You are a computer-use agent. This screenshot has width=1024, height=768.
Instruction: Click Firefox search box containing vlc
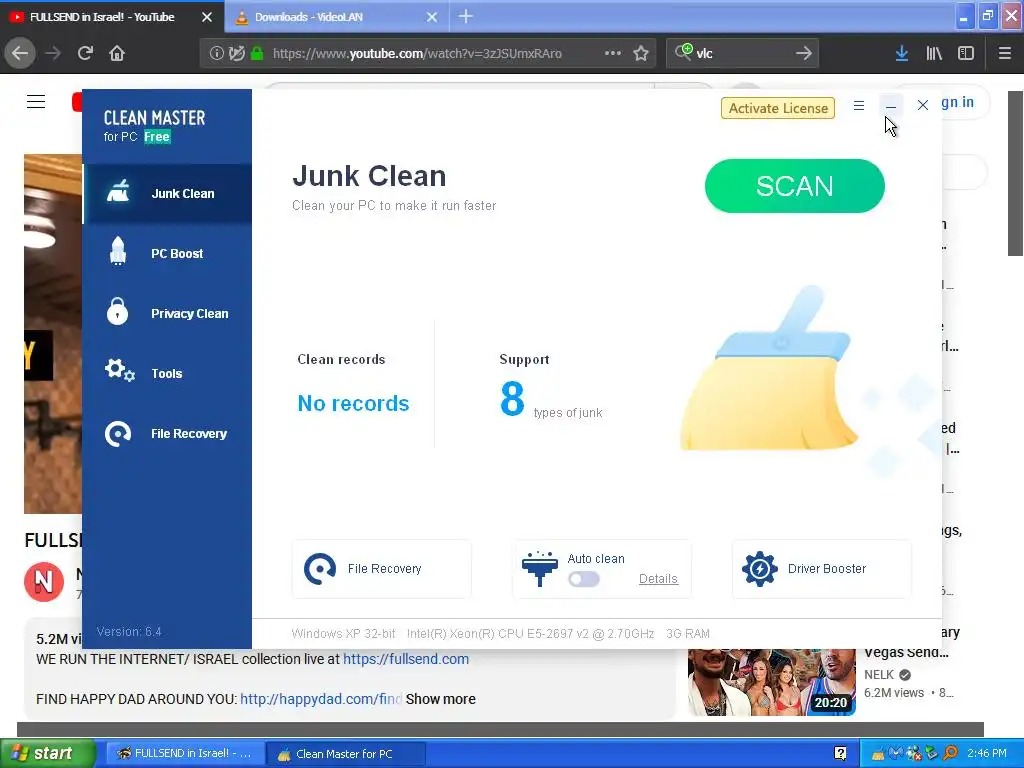741,54
